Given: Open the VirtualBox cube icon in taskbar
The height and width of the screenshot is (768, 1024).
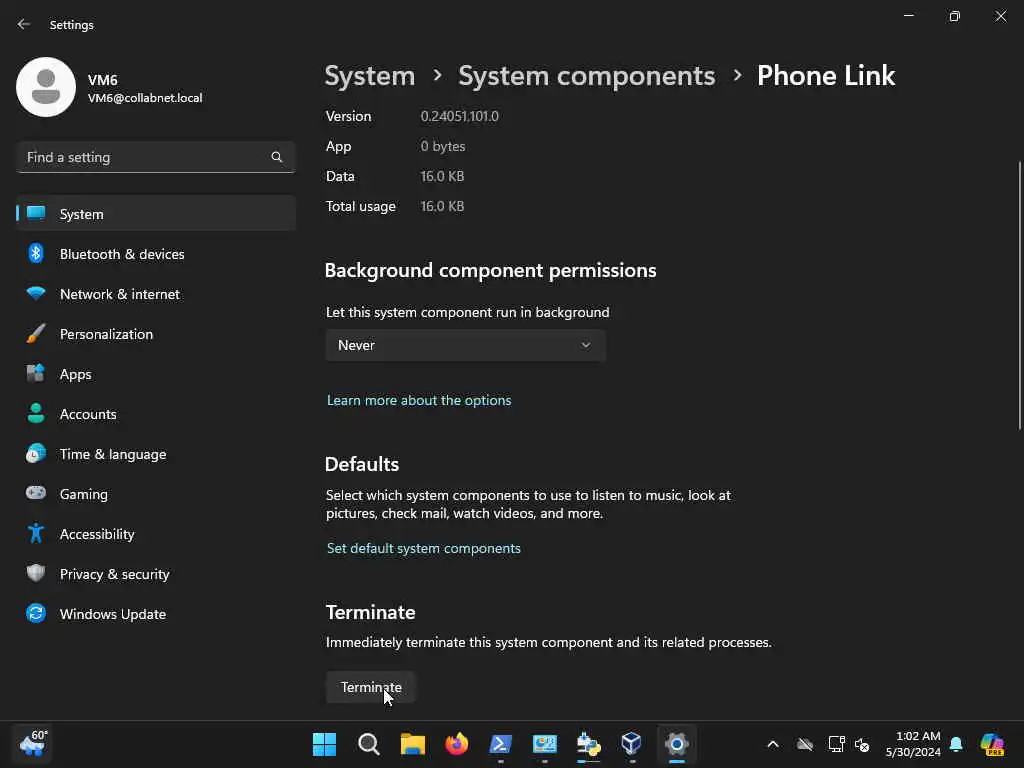Looking at the screenshot, I should (632, 744).
